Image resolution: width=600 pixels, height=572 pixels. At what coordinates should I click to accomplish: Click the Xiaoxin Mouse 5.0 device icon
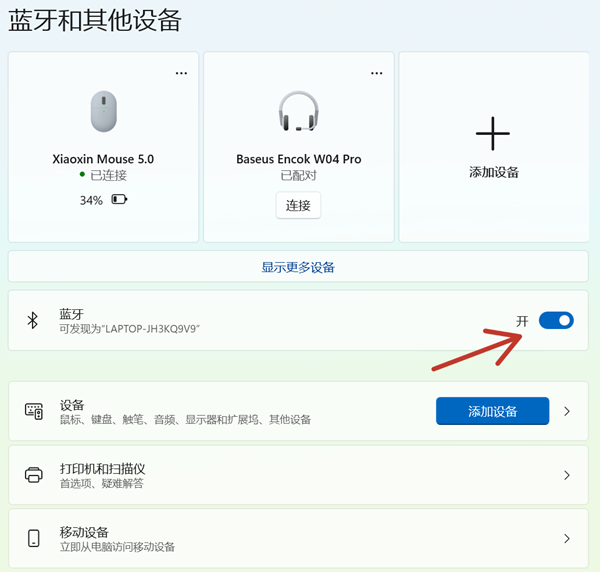pyautogui.click(x=103, y=111)
